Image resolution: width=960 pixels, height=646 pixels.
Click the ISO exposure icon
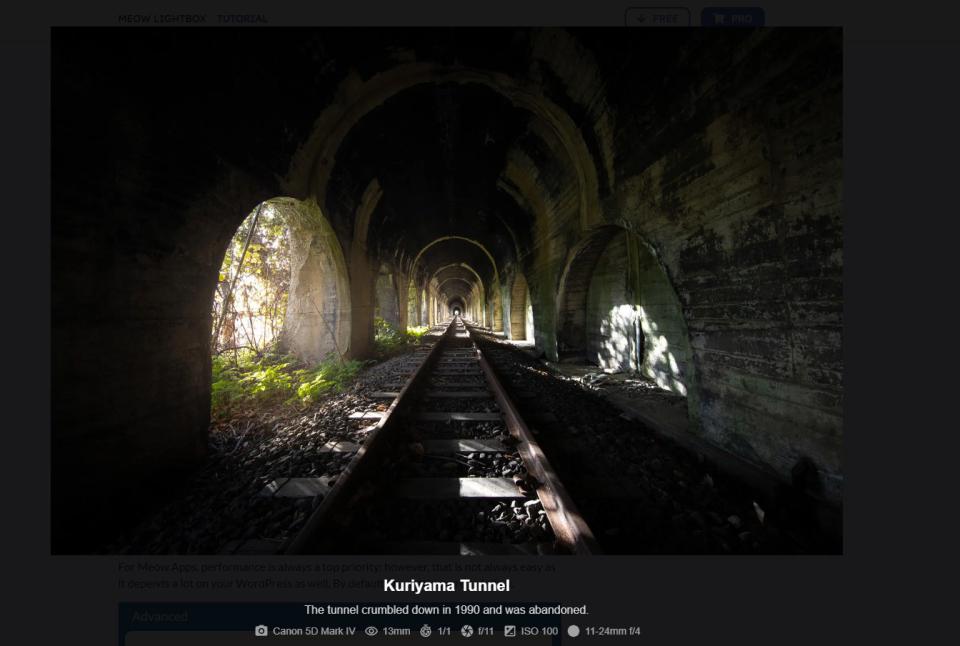[510, 631]
